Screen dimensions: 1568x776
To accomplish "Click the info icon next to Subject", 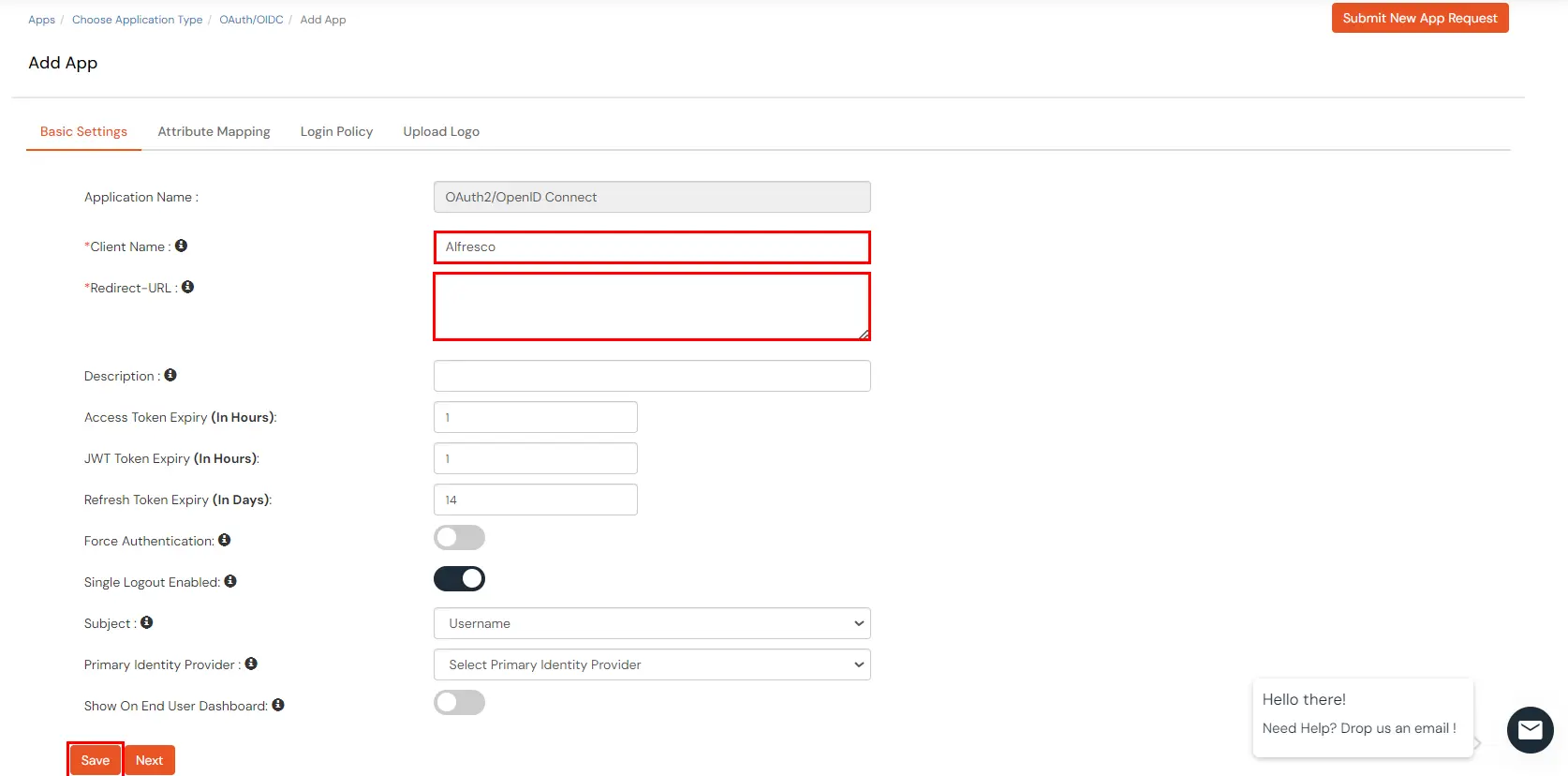I will pos(147,622).
